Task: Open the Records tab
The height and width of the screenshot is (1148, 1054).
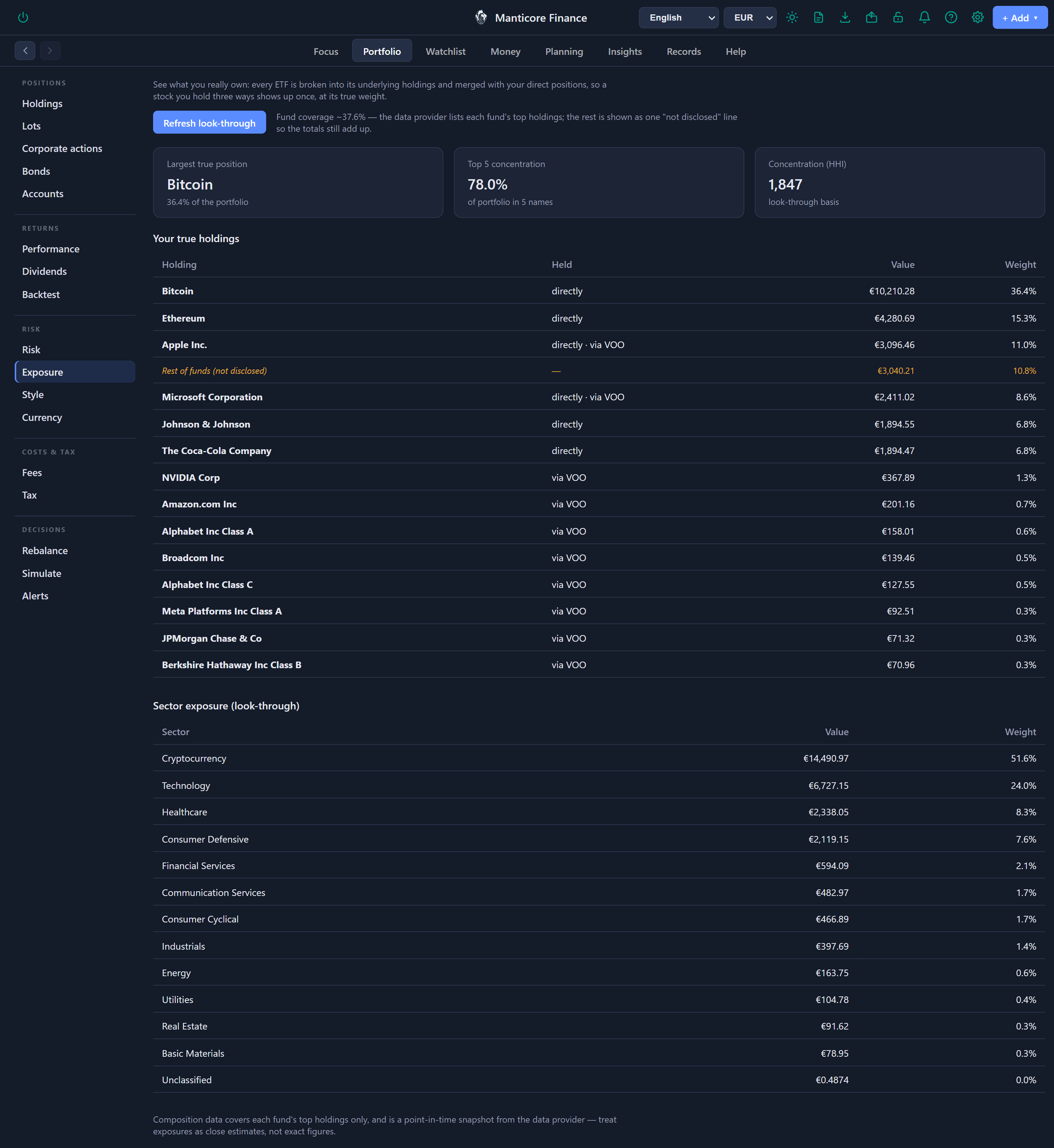Action: (x=684, y=51)
